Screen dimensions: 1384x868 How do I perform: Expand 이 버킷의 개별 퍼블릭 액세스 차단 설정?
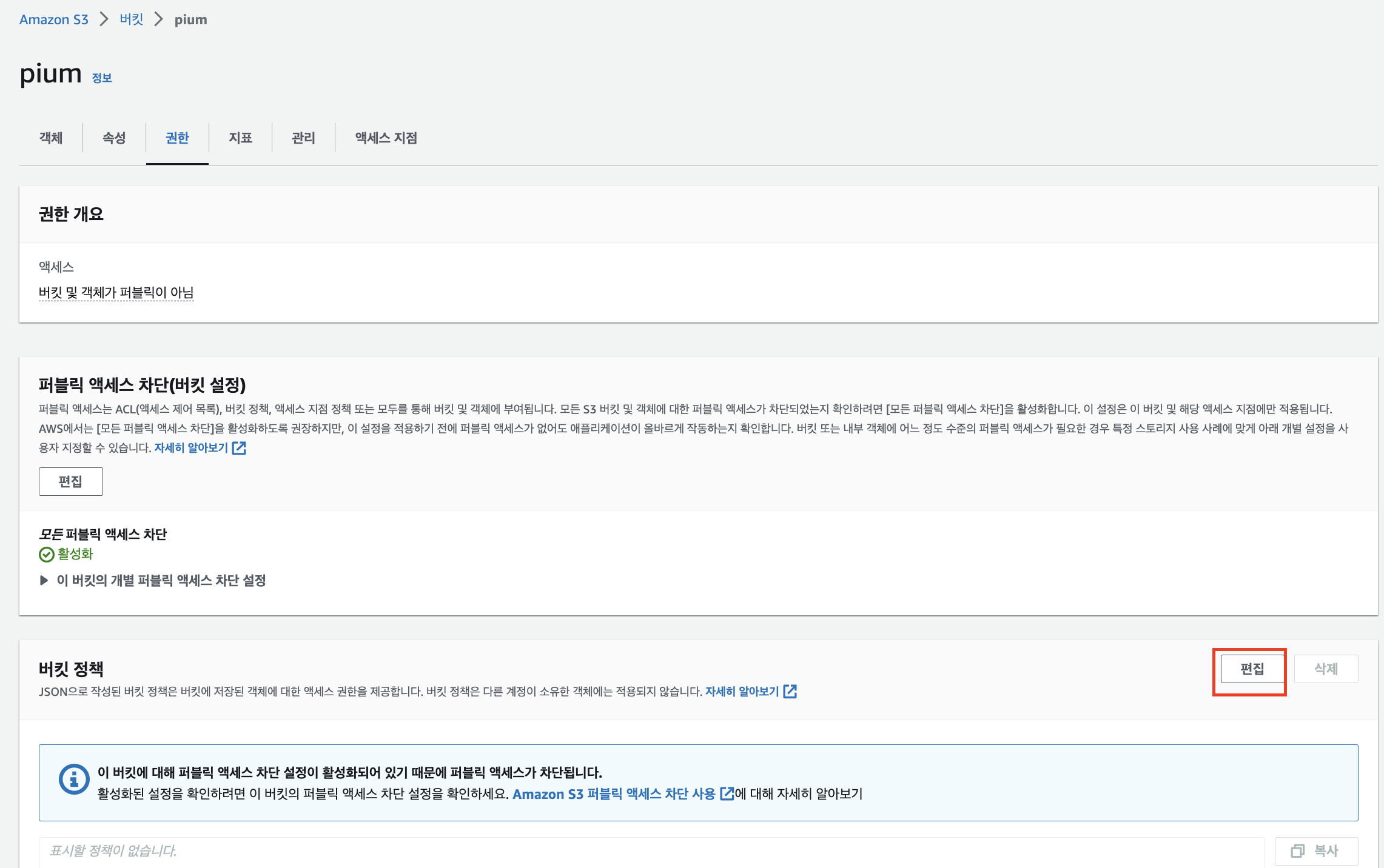[x=44, y=580]
